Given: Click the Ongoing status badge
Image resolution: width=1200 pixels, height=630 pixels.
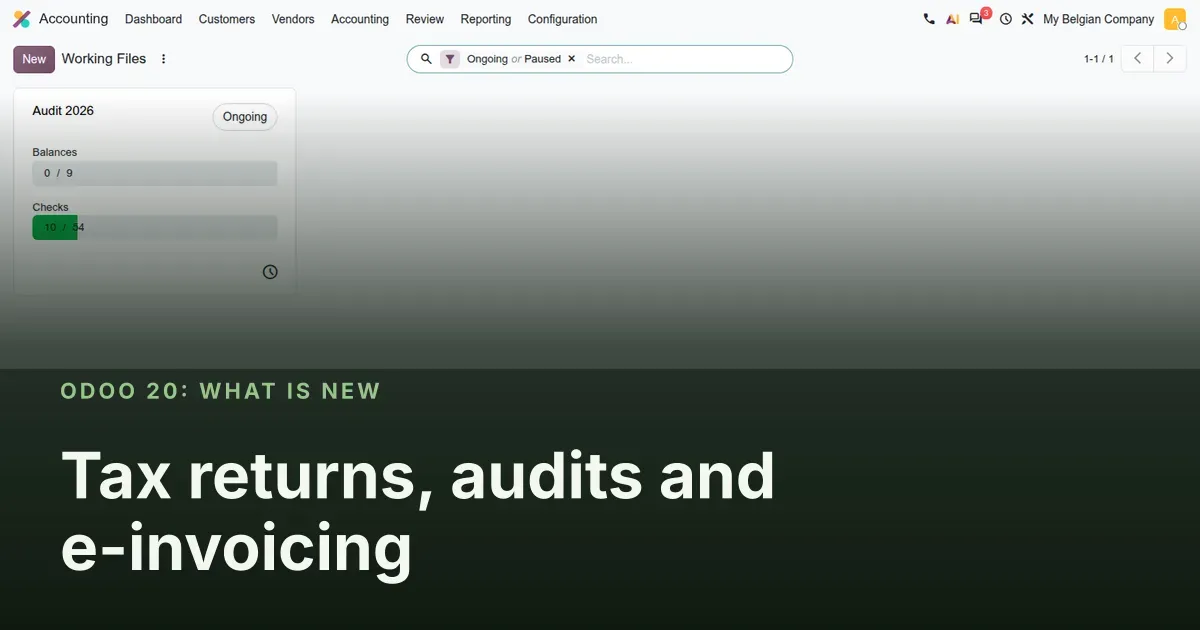Looking at the screenshot, I should pos(245,117).
